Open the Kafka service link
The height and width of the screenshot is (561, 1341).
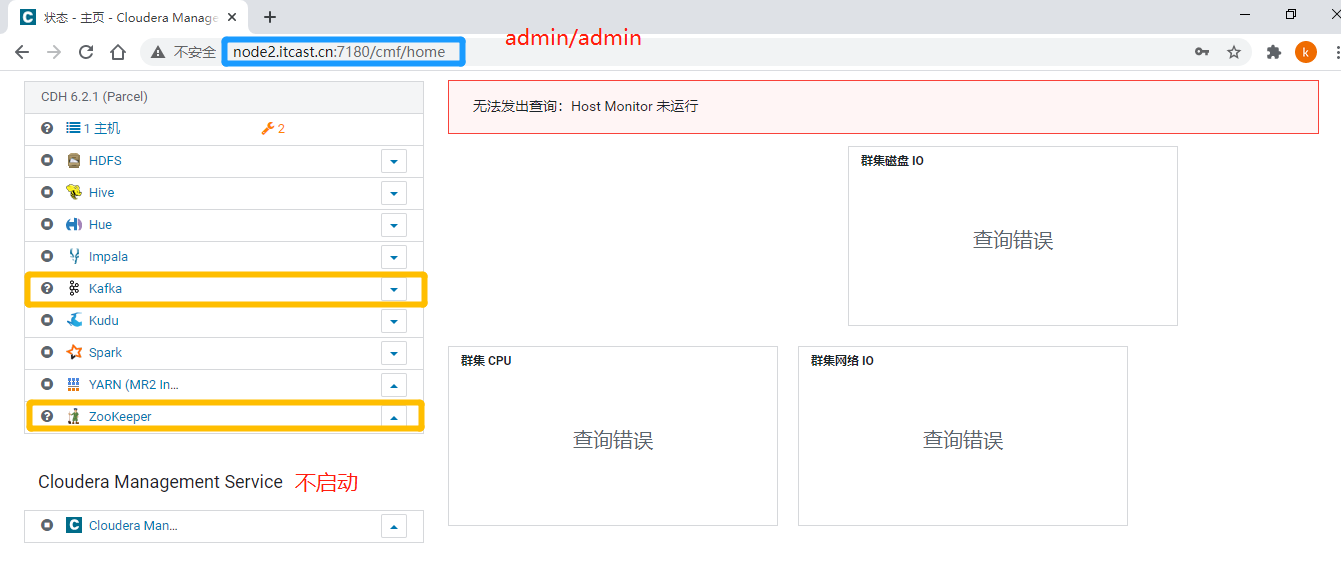pos(105,289)
